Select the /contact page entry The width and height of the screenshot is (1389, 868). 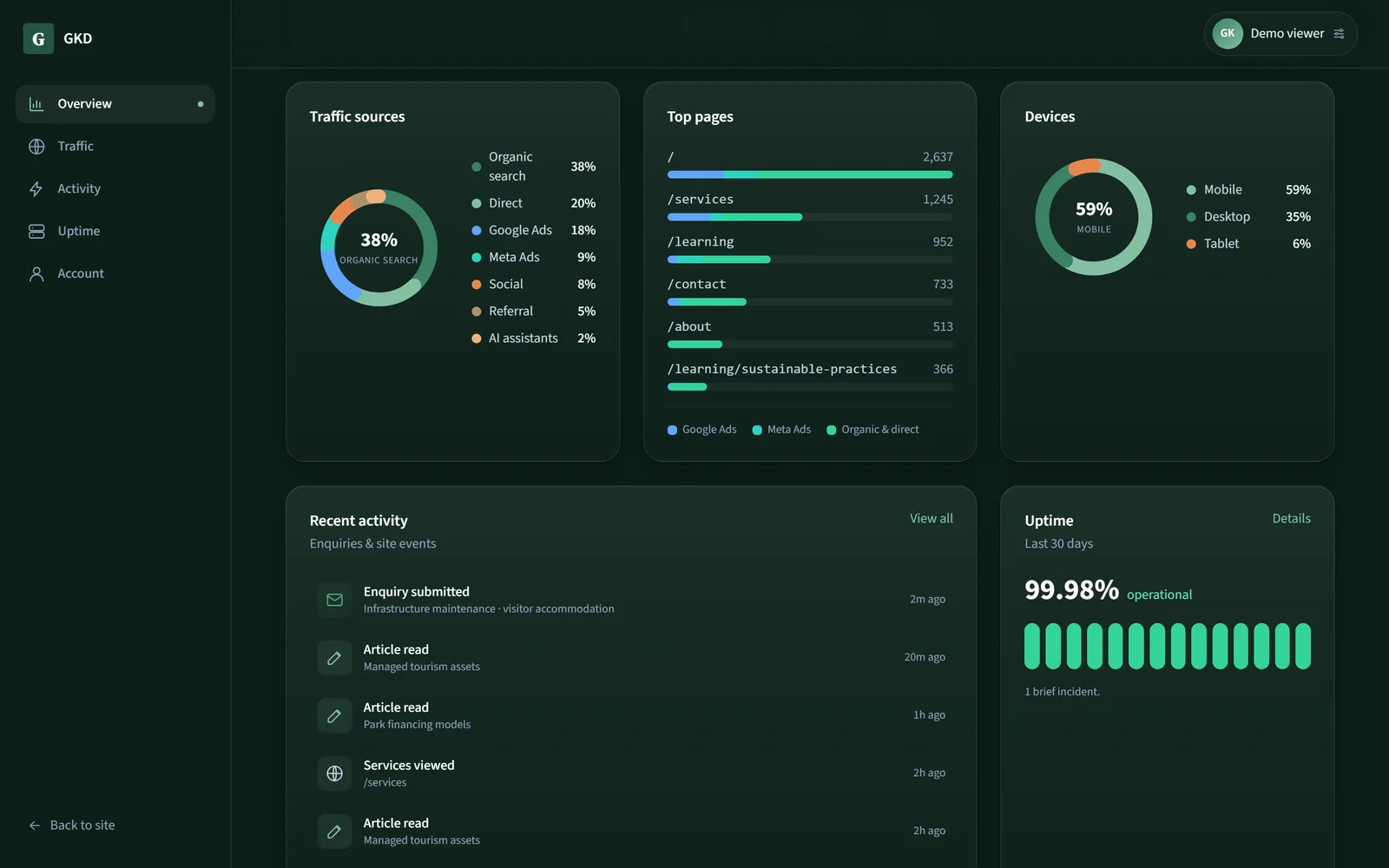click(810, 292)
